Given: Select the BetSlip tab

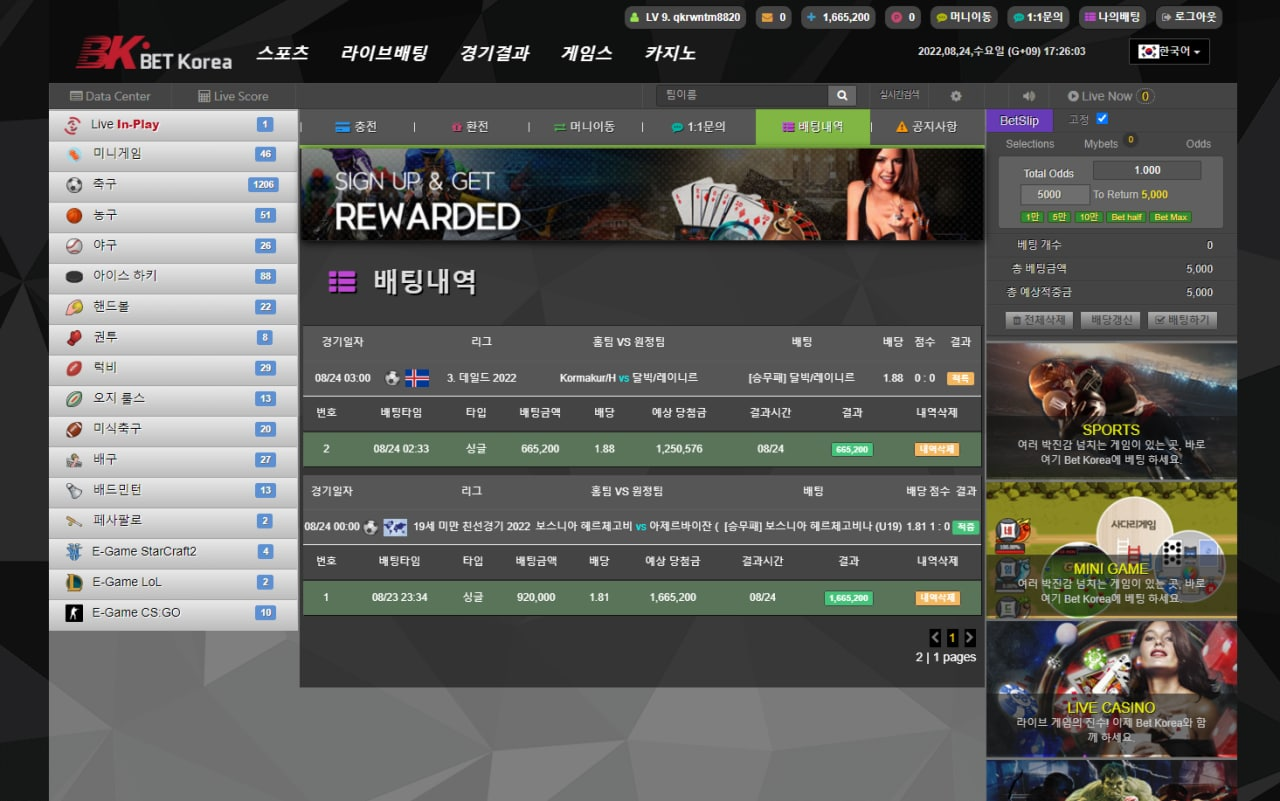Looking at the screenshot, I should coord(1019,120).
